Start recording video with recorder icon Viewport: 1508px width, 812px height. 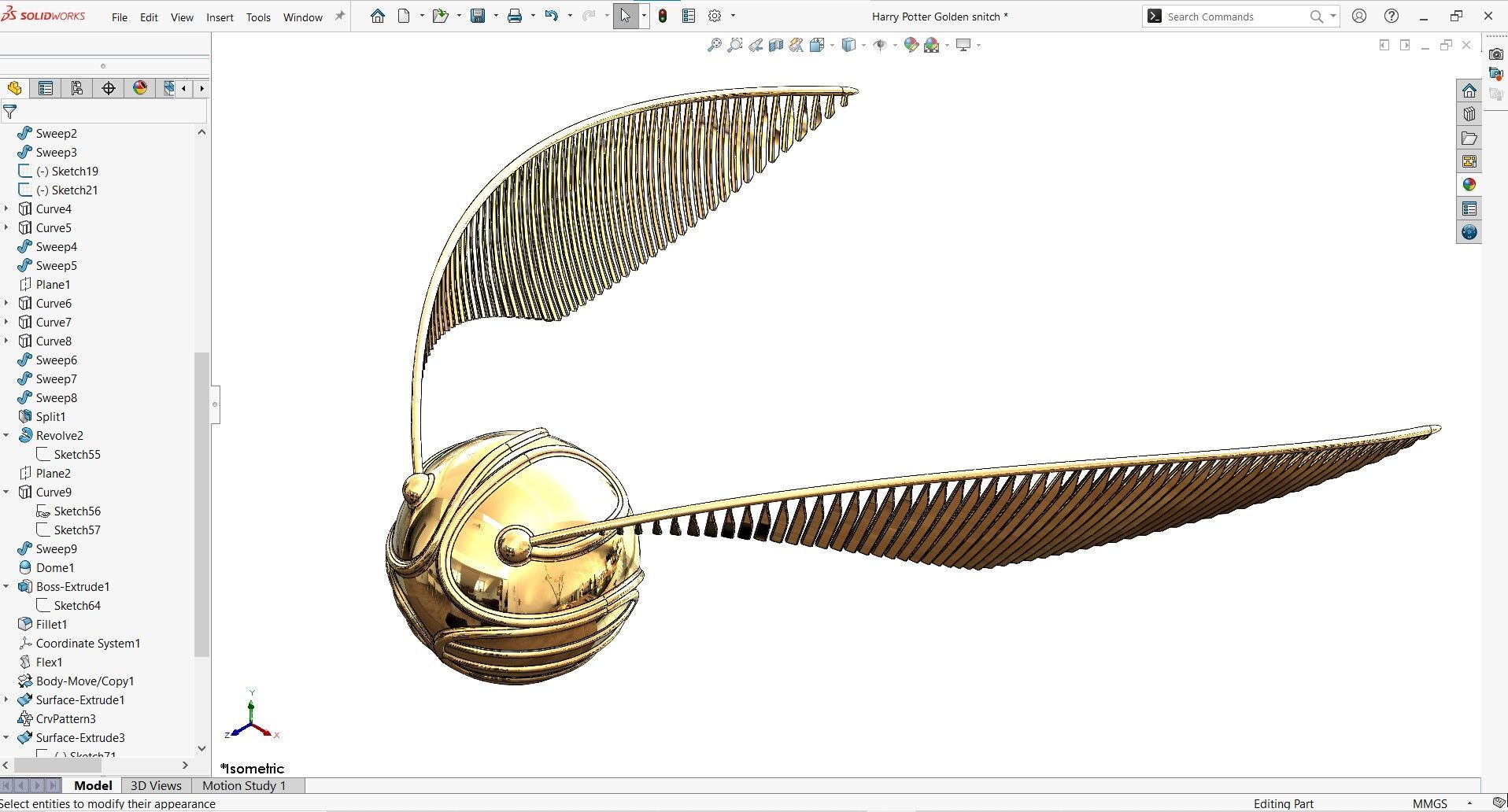1496,73
